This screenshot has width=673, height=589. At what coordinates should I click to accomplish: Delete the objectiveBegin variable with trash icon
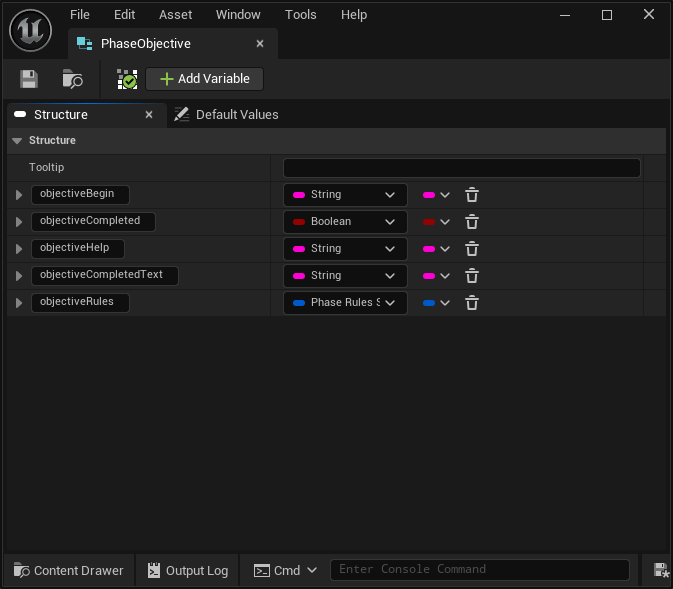[x=472, y=195]
